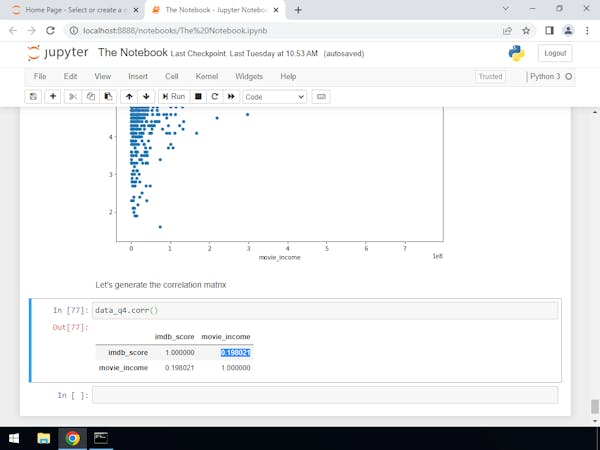Open the terminal taskbar icon
This screenshot has width=600, height=450.
pos(101,439)
